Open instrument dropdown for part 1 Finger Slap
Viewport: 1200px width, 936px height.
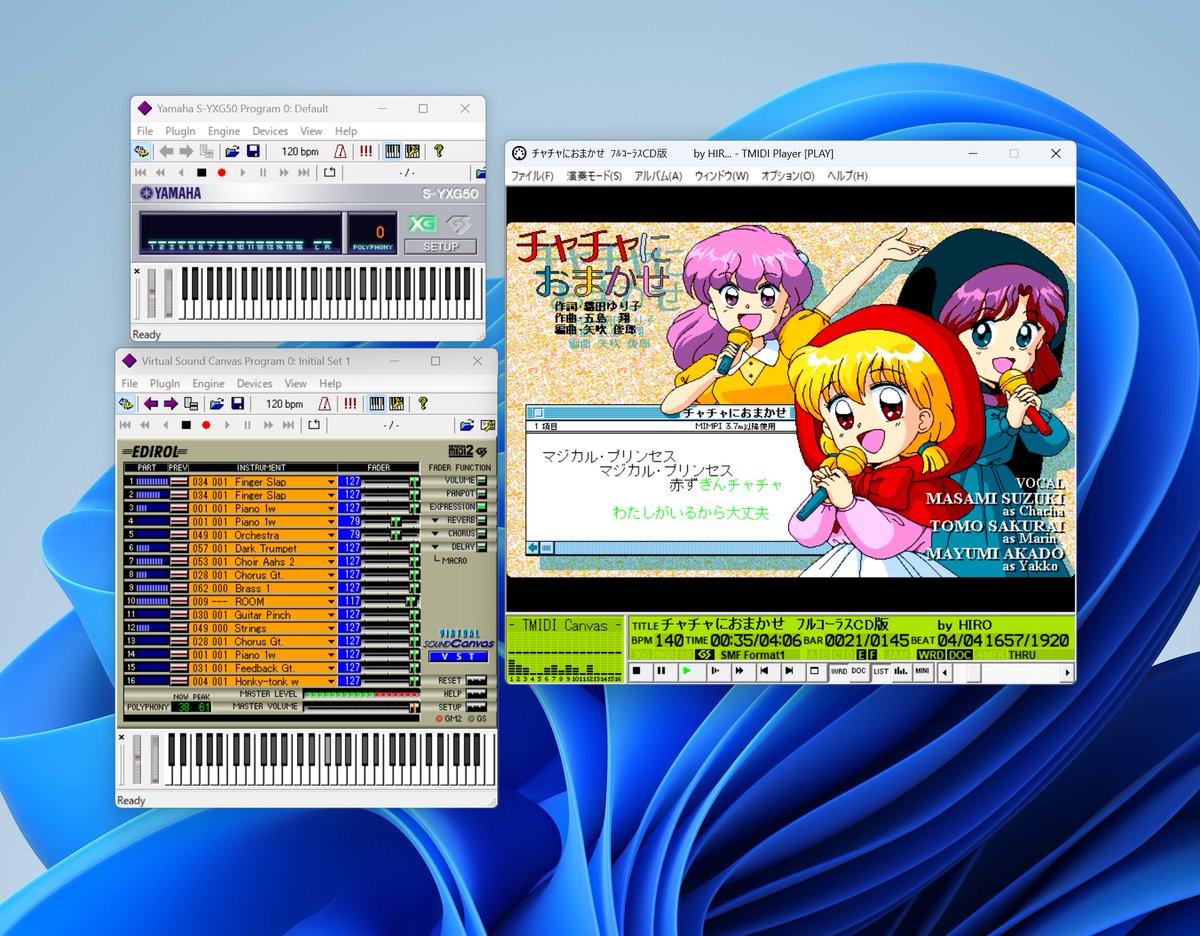tap(331, 482)
